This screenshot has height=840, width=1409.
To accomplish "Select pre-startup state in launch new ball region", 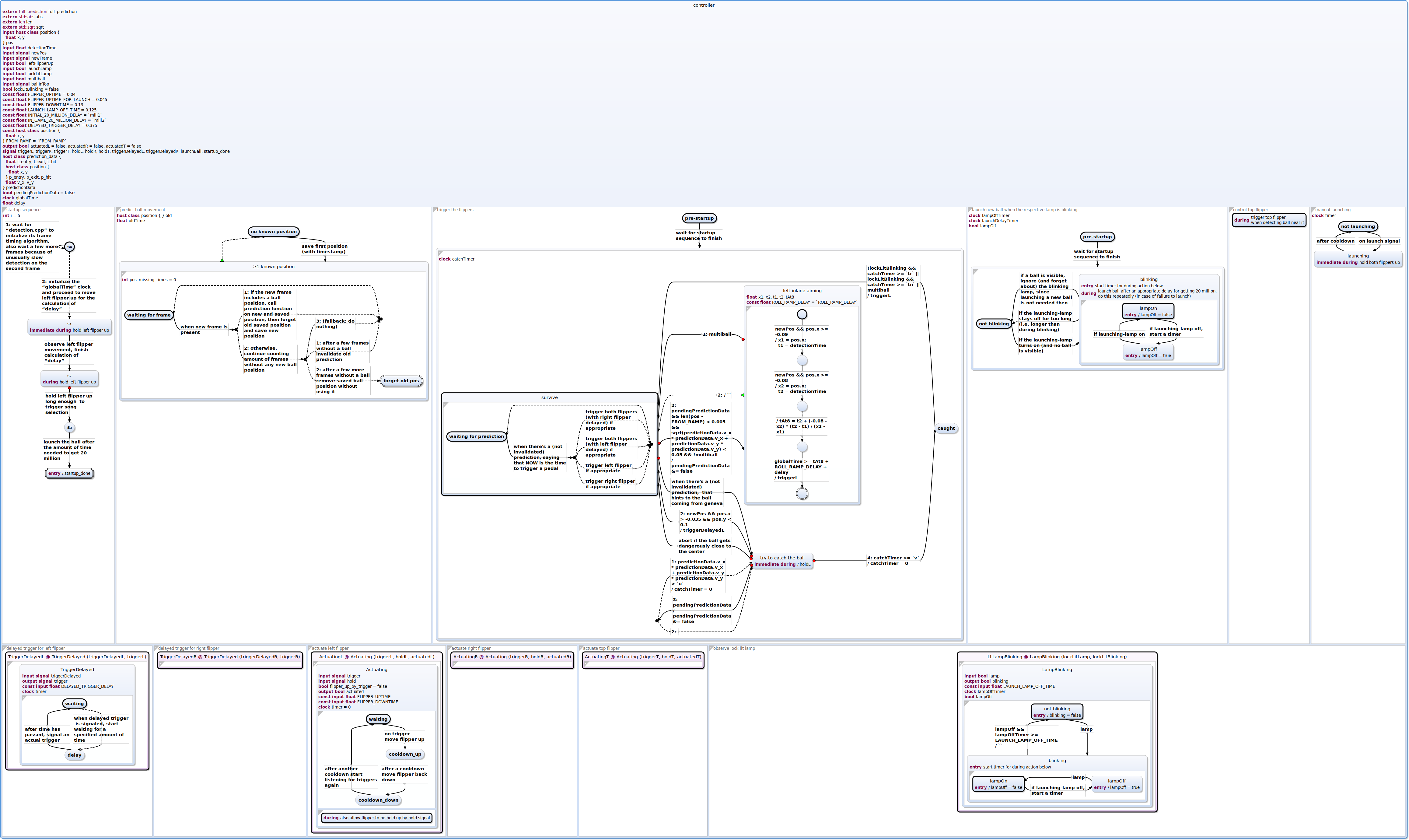I will click(1097, 237).
